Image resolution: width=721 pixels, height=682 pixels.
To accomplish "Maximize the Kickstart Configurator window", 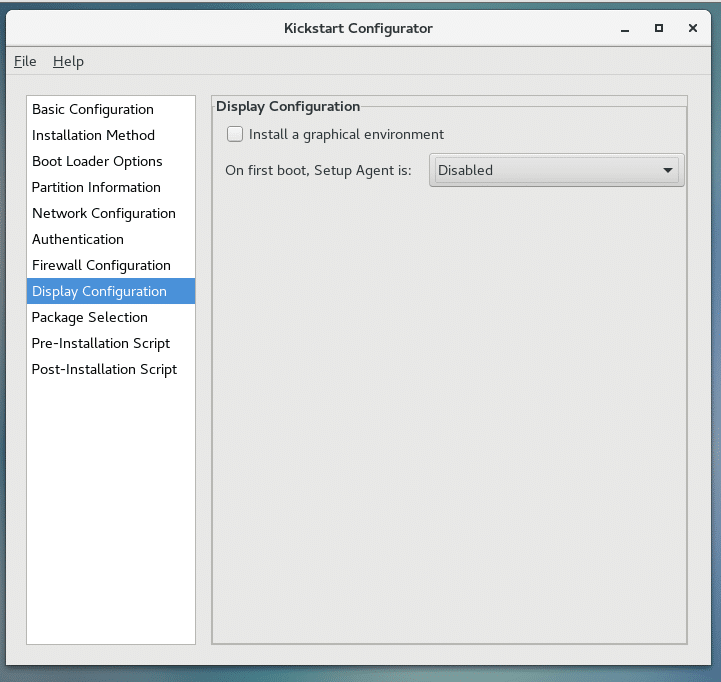I will [659, 28].
